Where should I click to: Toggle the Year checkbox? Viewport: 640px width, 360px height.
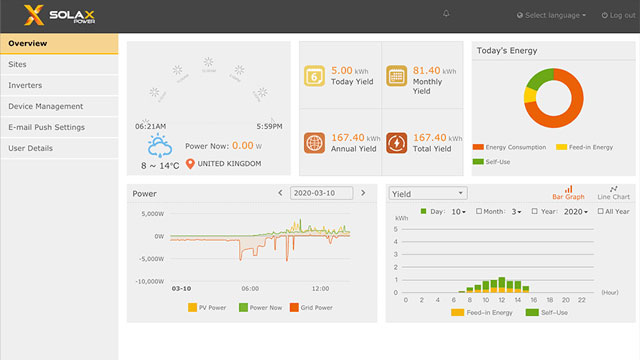(x=534, y=211)
